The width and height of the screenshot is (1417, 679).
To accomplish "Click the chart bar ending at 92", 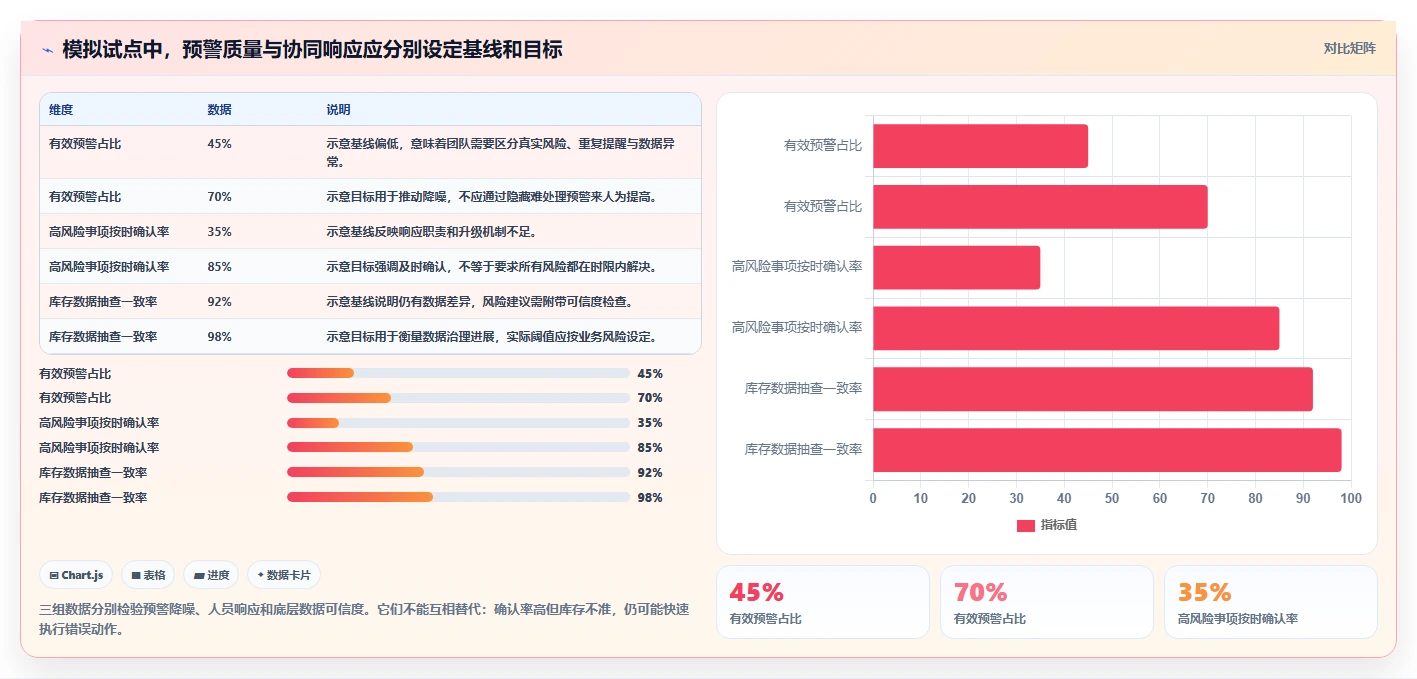I will click(1093, 389).
